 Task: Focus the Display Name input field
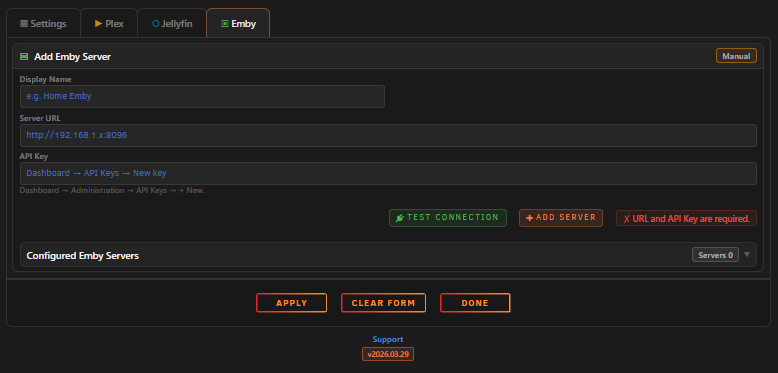202,96
